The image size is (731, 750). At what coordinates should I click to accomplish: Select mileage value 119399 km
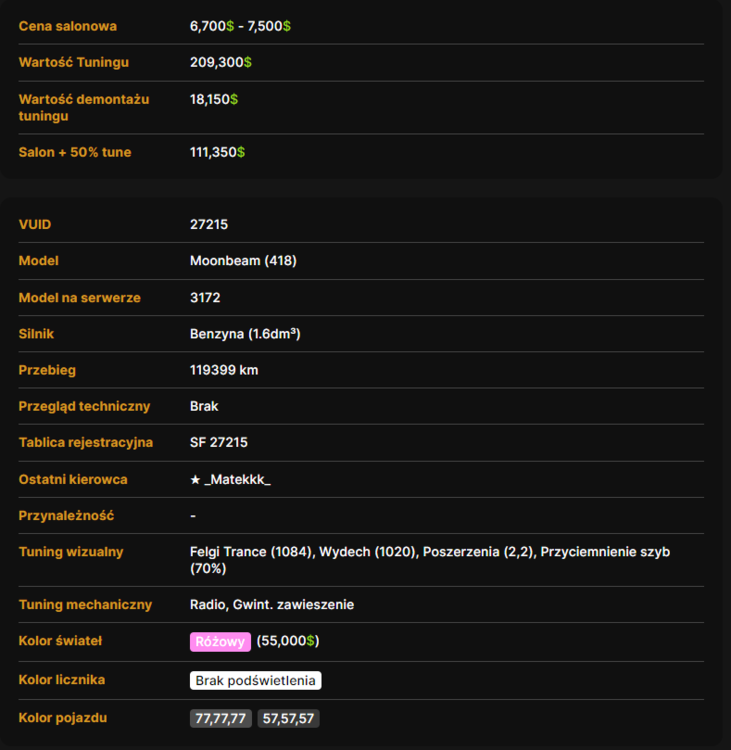pyautogui.click(x=224, y=370)
